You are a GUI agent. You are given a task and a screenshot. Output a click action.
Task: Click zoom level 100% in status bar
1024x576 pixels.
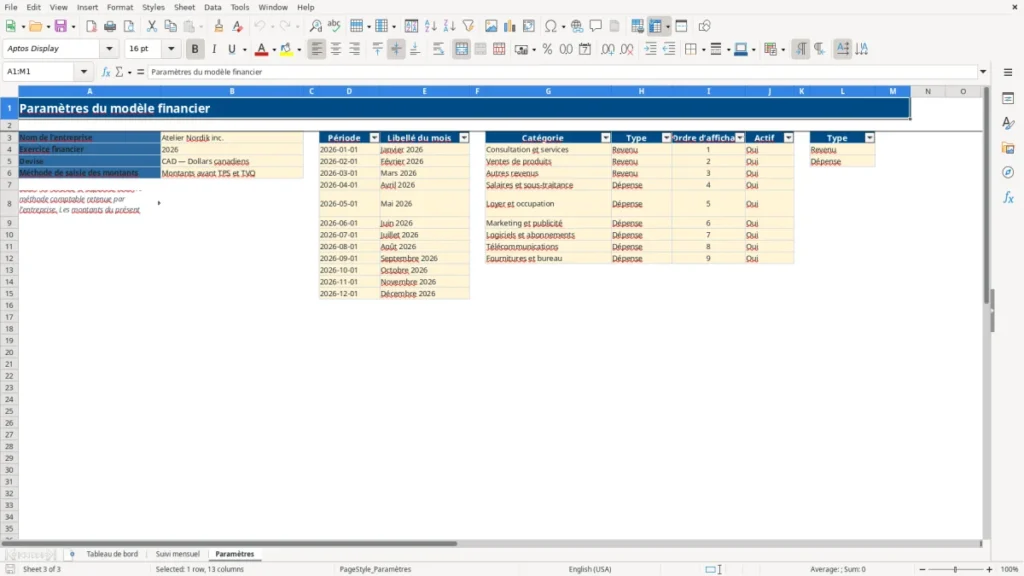(1010, 569)
